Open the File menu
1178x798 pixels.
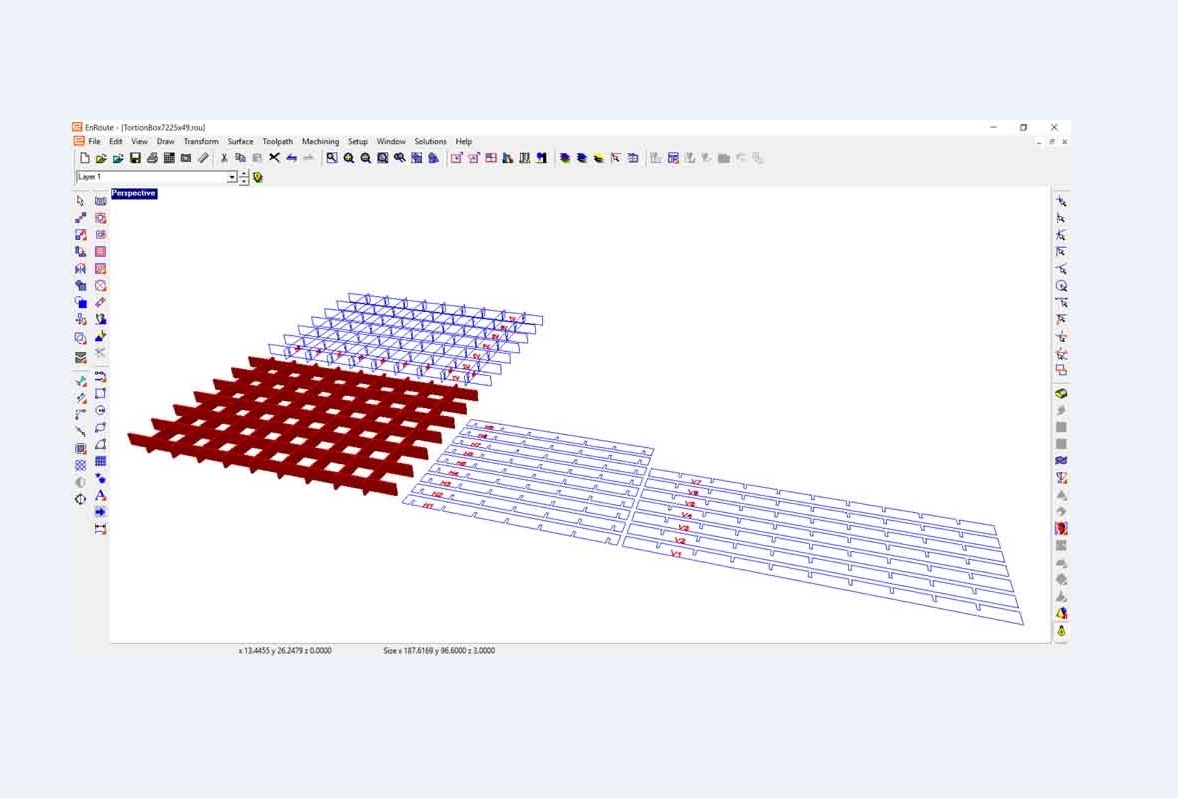coord(94,141)
